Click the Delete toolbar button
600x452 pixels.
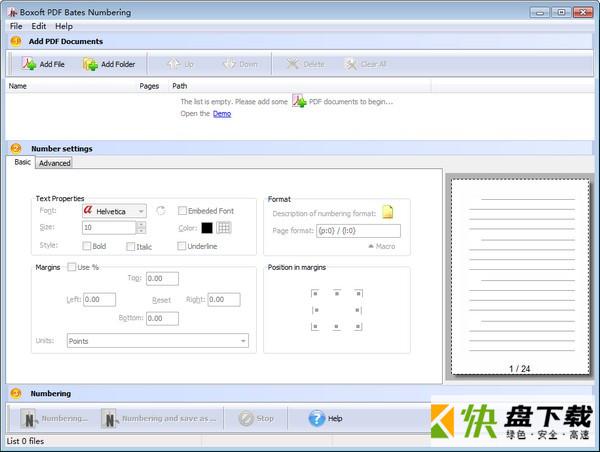click(305, 64)
